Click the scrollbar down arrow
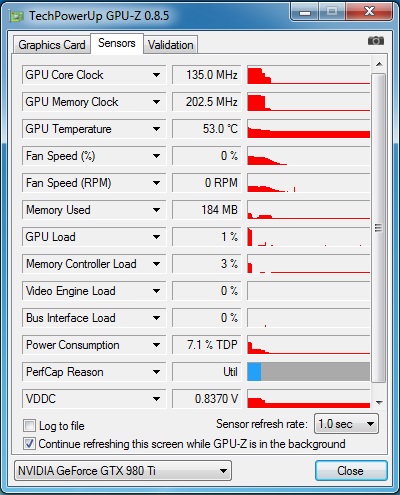This screenshot has width=400, height=495. pos(379,402)
